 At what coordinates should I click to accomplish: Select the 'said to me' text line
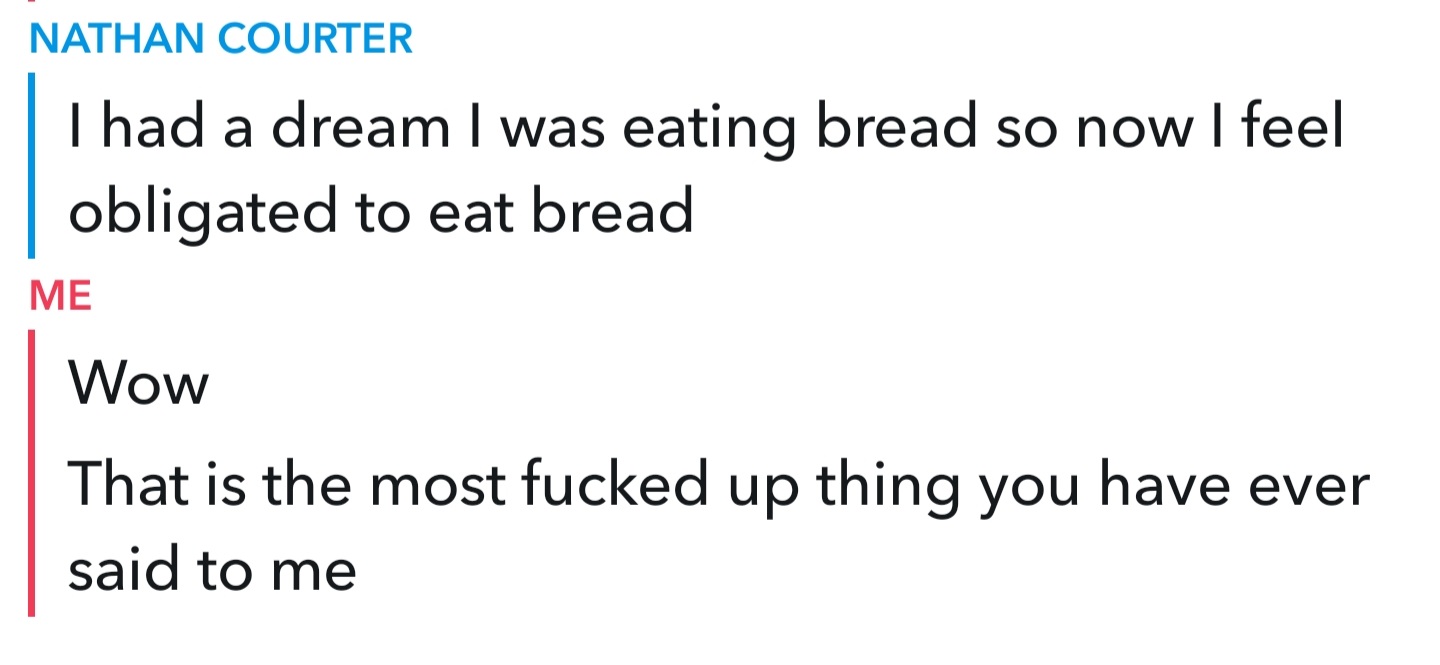pyautogui.click(x=212, y=570)
